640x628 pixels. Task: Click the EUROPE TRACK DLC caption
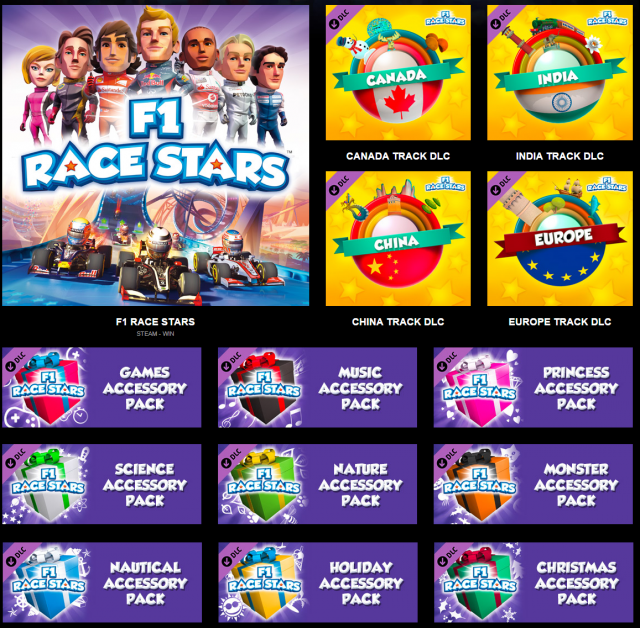(x=560, y=322)
